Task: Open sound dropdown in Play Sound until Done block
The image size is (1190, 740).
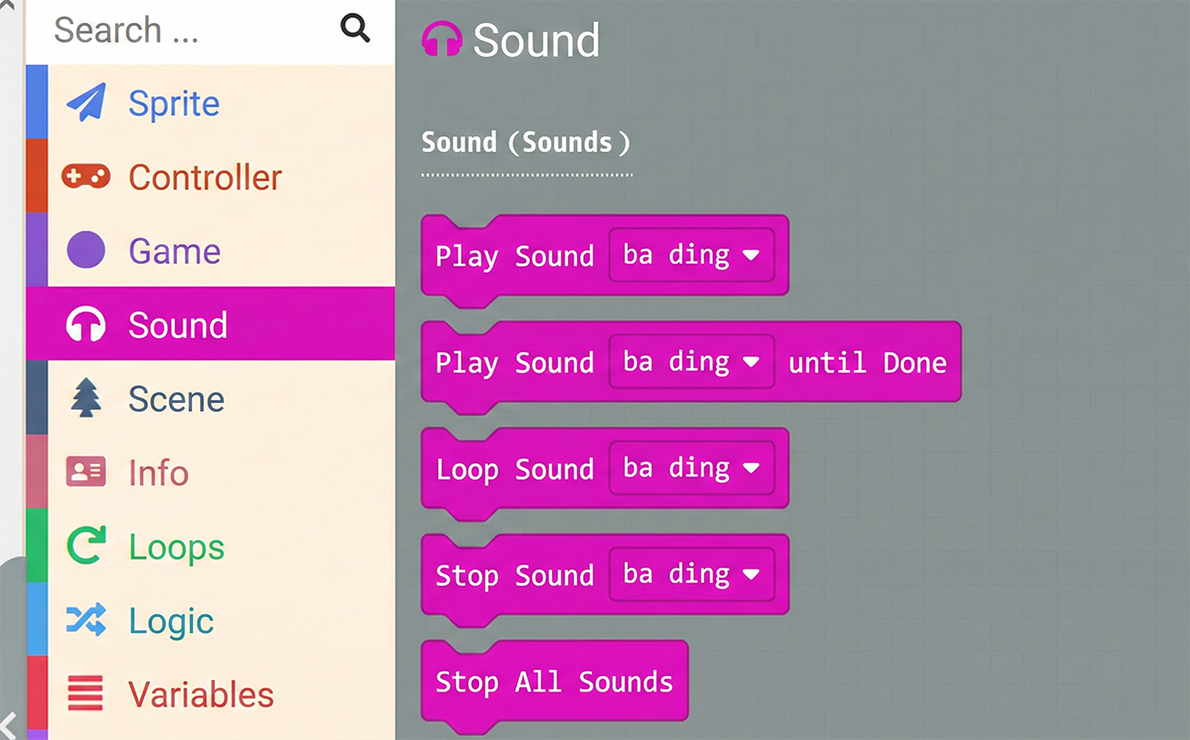Action: (x=691, y=362)
